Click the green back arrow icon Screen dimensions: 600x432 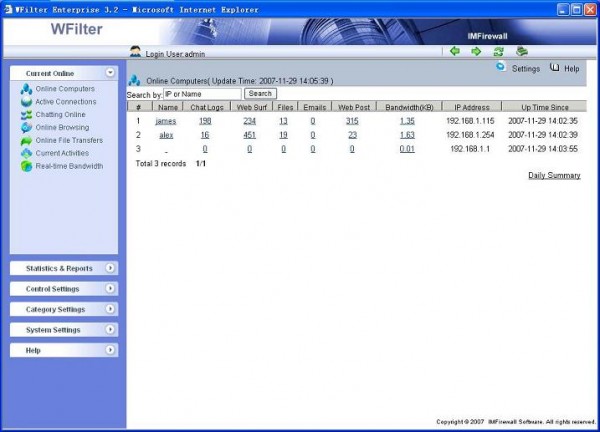(455, 51)
